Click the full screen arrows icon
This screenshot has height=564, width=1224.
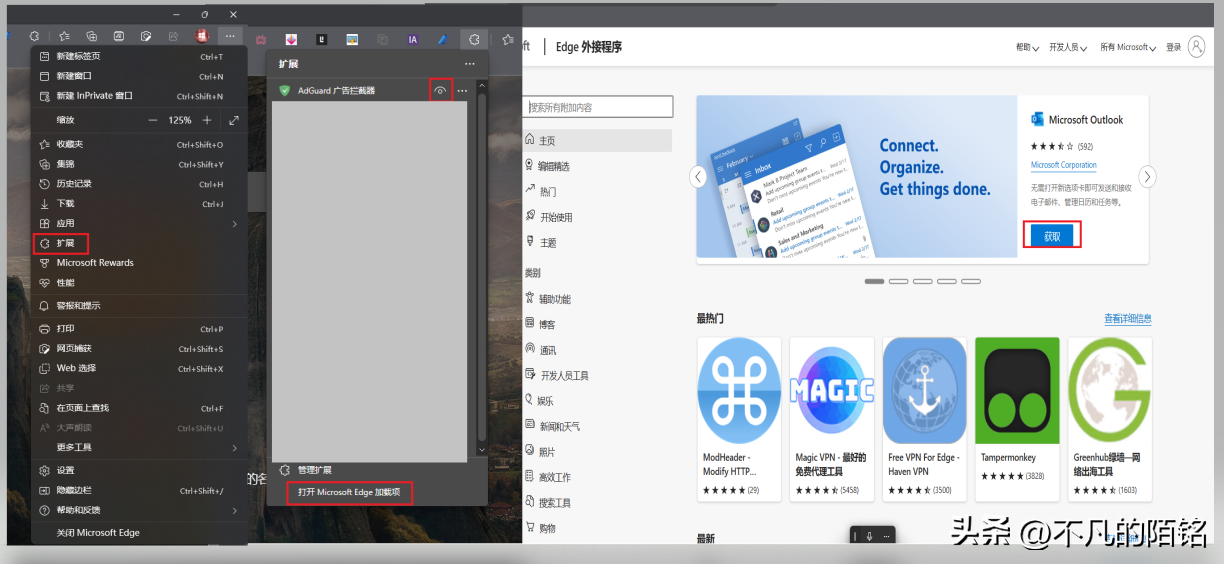coord(234,120)
